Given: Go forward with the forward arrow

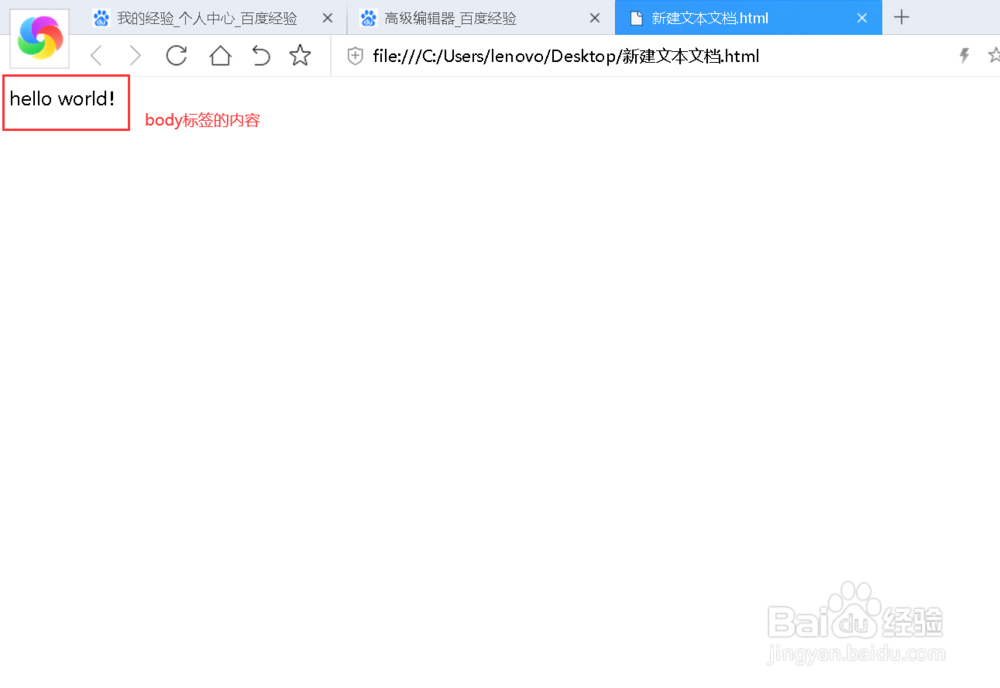Looking at the screenshot, I should 135,56.
